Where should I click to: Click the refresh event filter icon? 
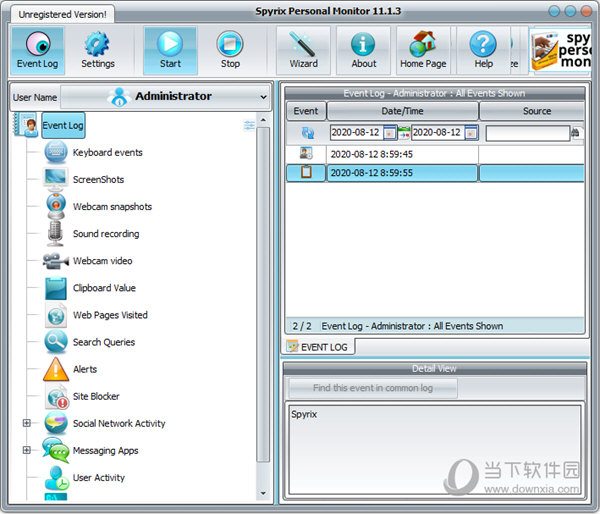pos(308,133)
